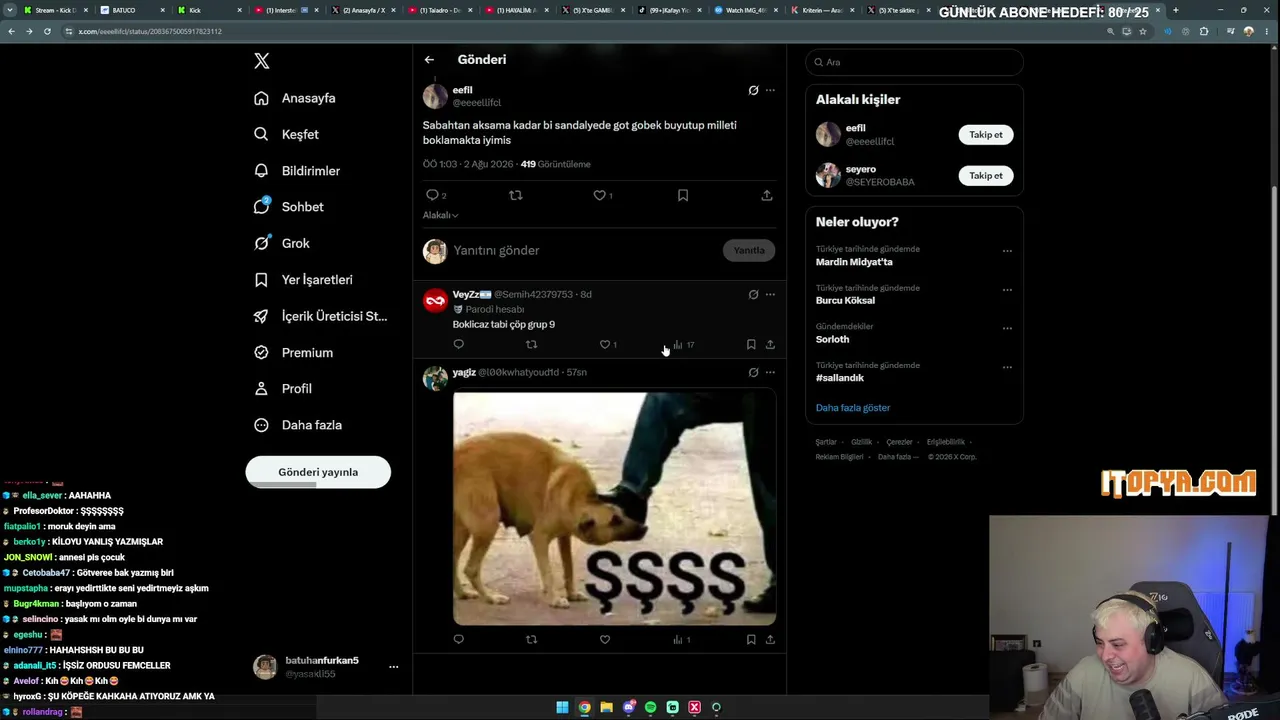The height and width of the screenshot is (720, 1280).
Task: Open the dog meme image in yagiz's reply
Action: (x=614, y=508)
